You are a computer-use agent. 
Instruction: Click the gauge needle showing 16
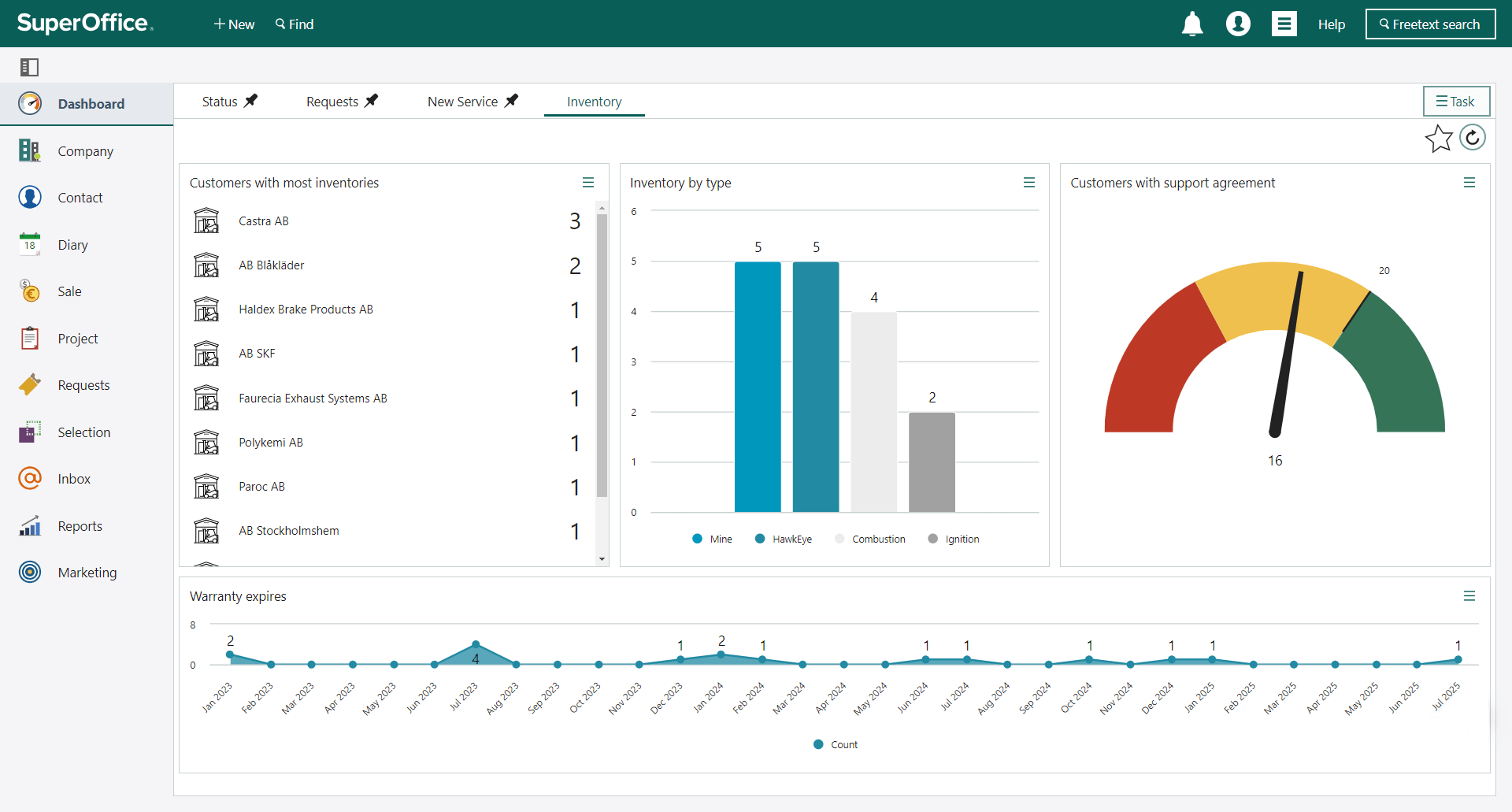[x=1287, y=354]
